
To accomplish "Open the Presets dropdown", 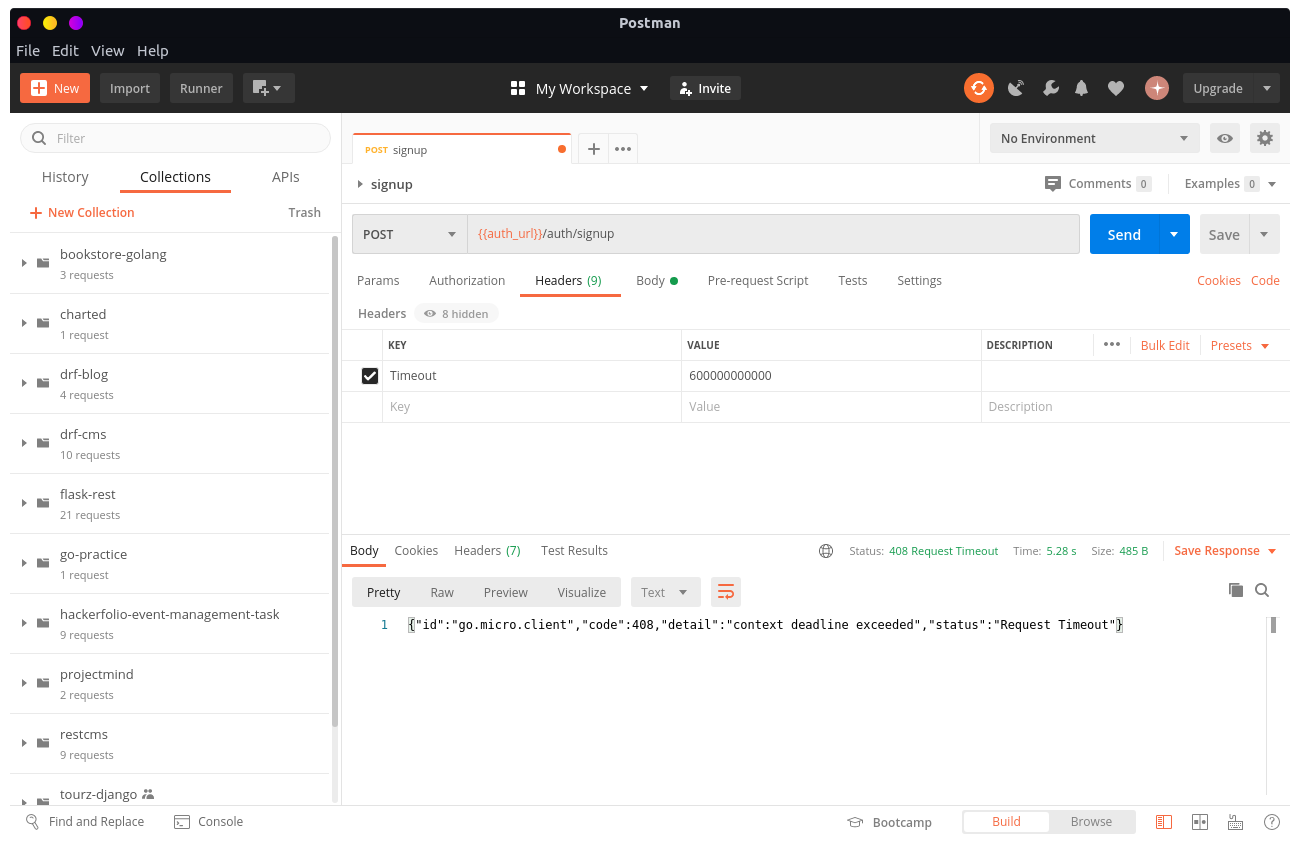I will point(1240,345).
